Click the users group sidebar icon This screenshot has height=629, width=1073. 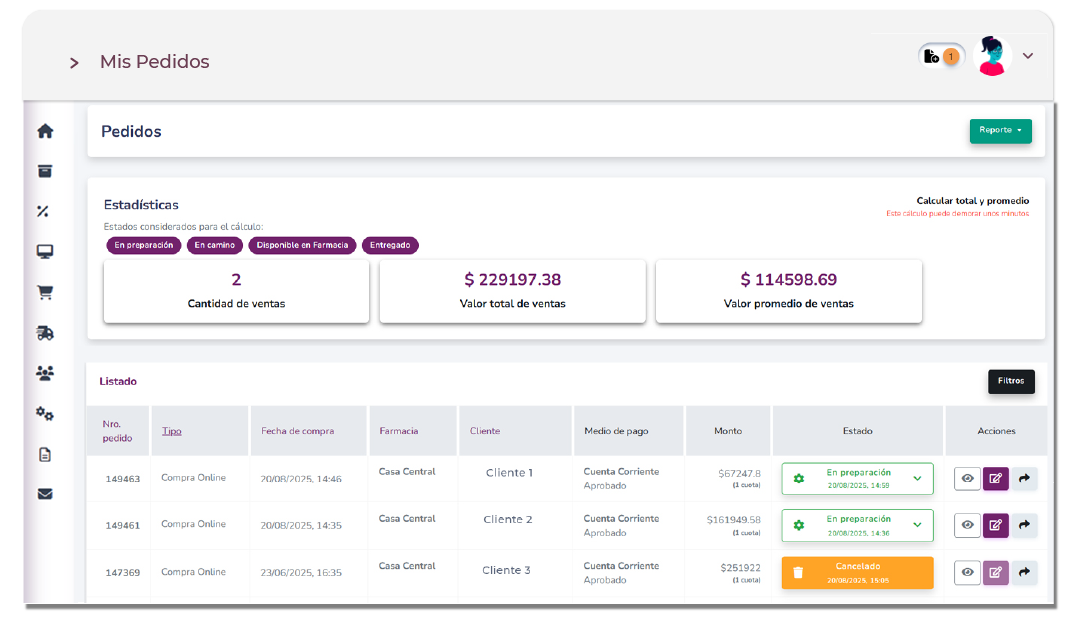click(45, 373)
